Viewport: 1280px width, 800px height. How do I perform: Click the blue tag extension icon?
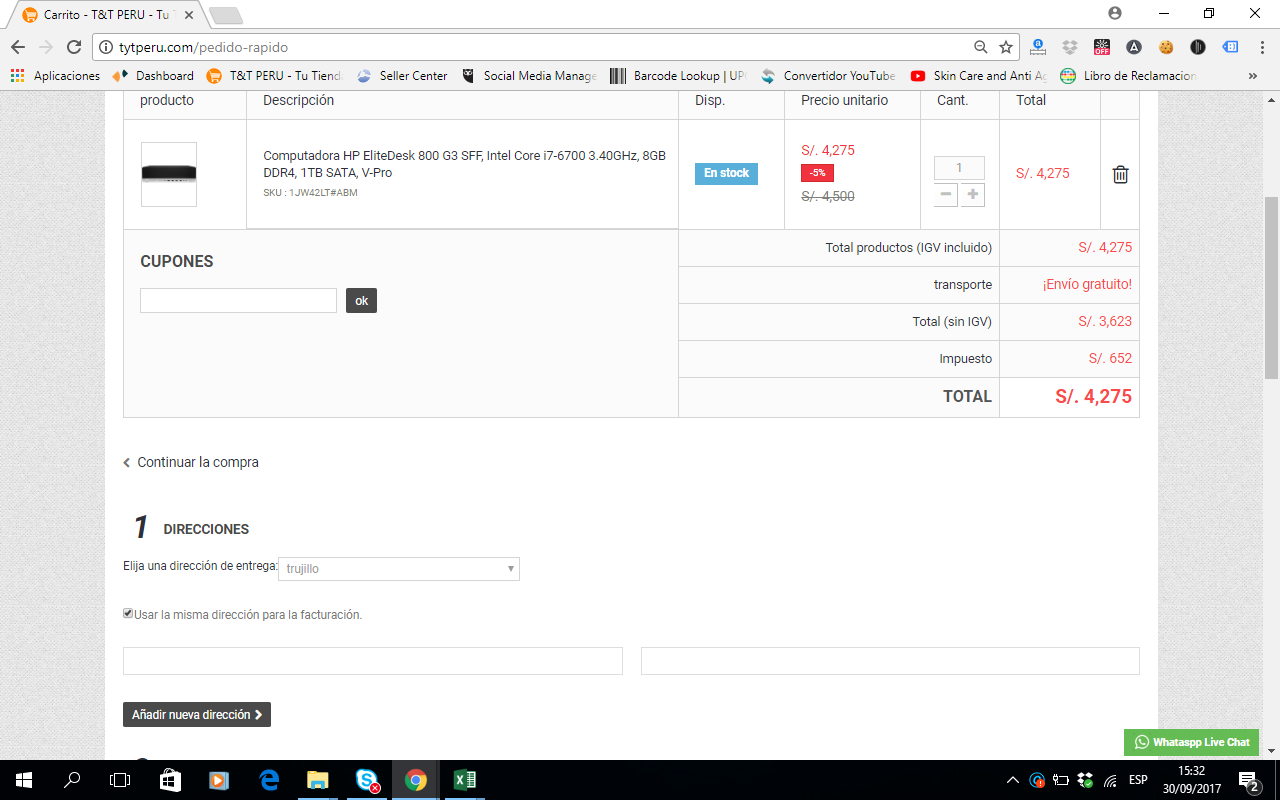click(1230, 47)
